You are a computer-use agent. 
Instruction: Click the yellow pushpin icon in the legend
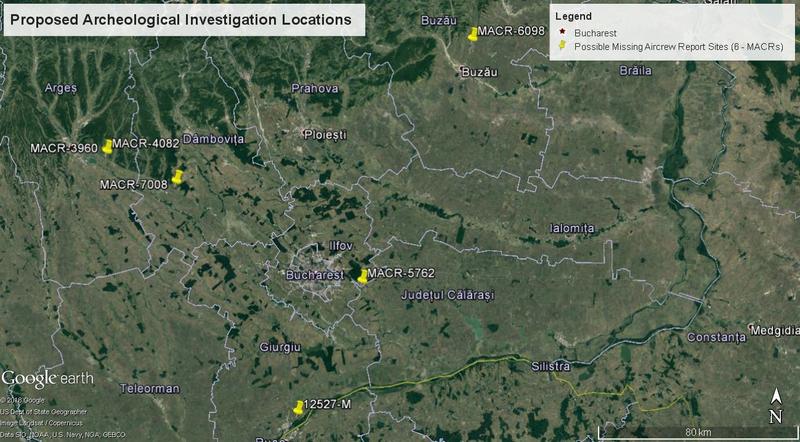click(x=562, y=45)
